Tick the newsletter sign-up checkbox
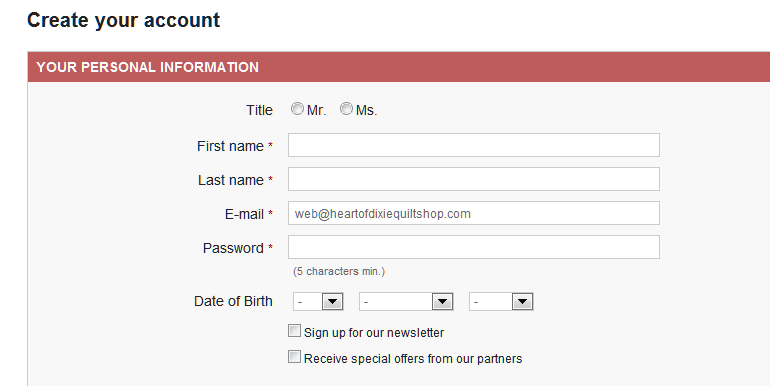Viewport: 770px width, 386px height. point(294,331)
